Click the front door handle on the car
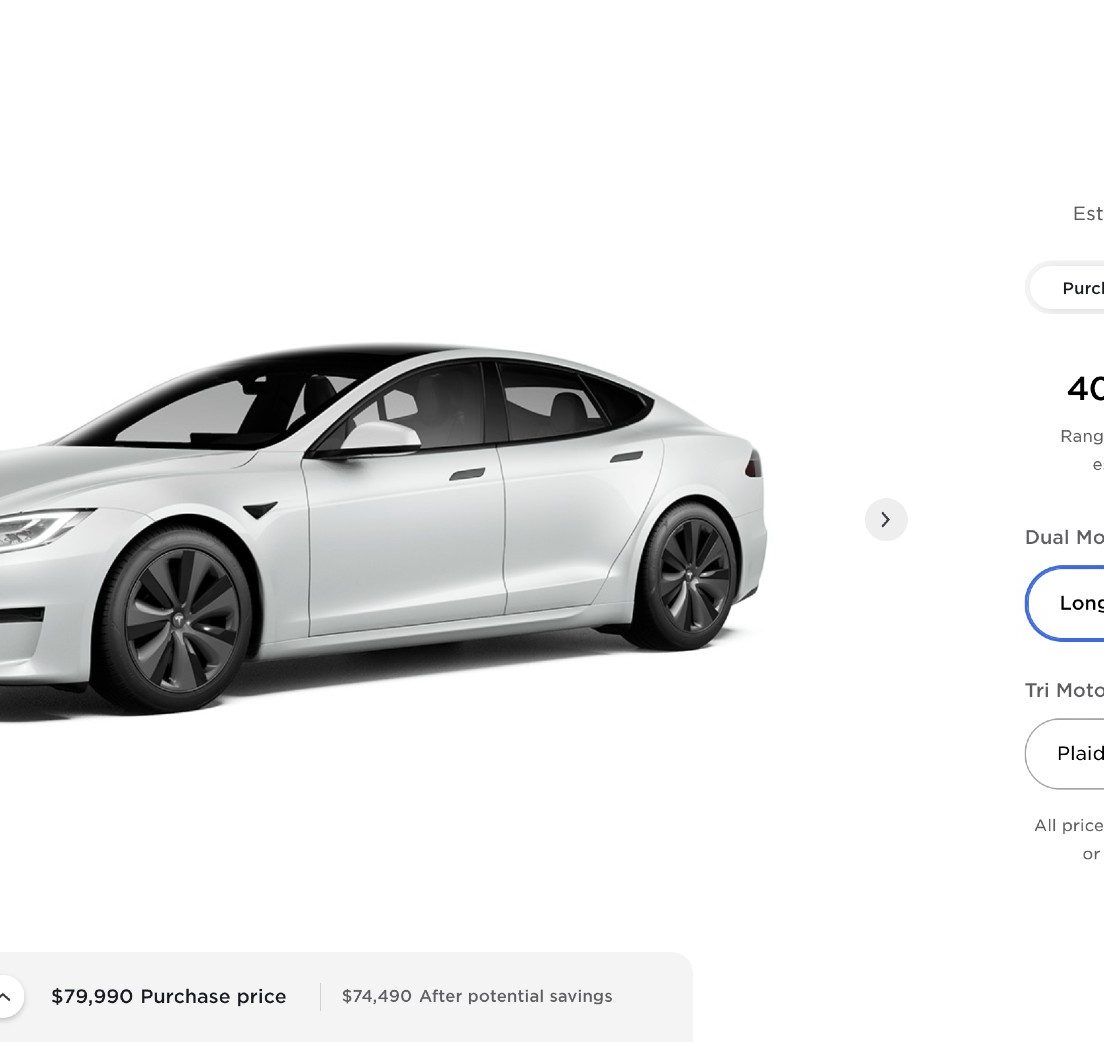 pyautogui.click(x=467, y=475)
